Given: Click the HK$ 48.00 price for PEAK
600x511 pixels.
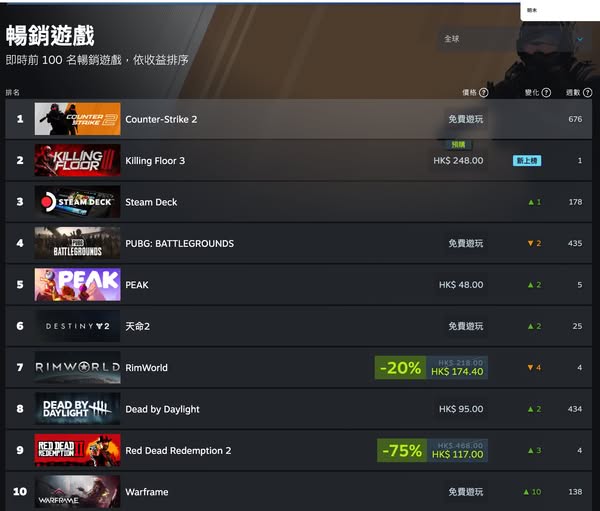Looking at the screenshot, I should 461,285.
